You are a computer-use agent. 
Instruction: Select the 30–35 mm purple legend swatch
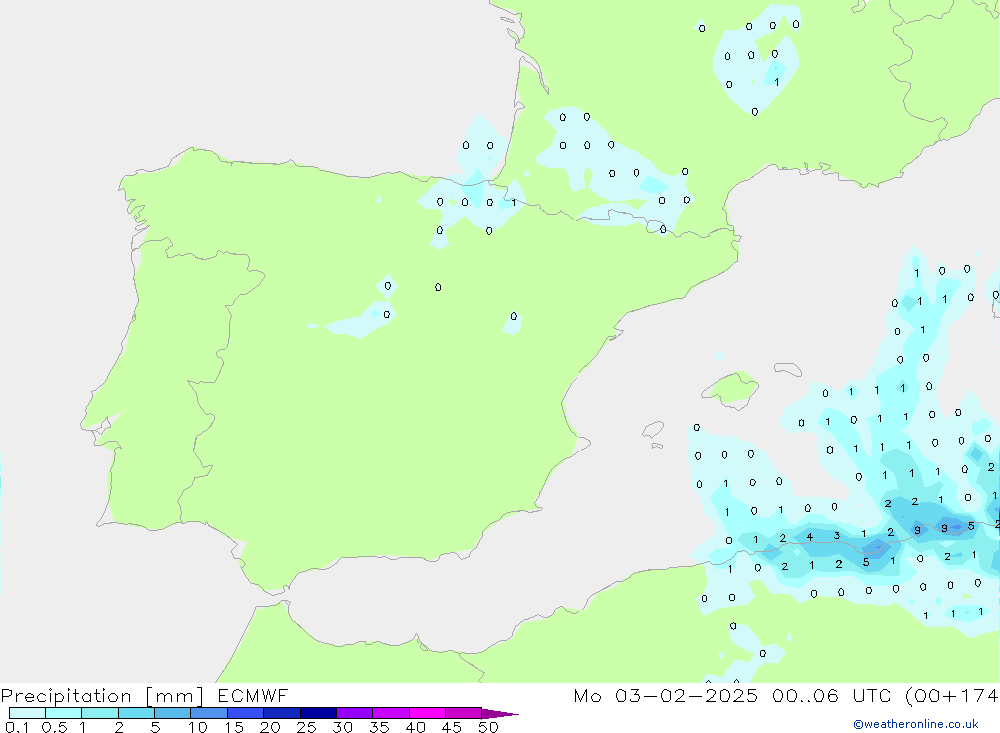[354, 713]
